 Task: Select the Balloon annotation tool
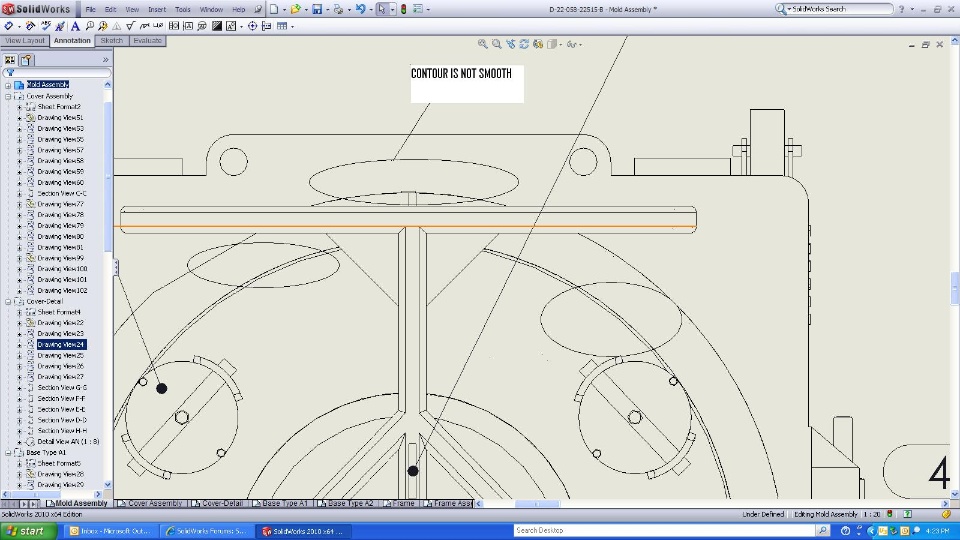point(89,26)
